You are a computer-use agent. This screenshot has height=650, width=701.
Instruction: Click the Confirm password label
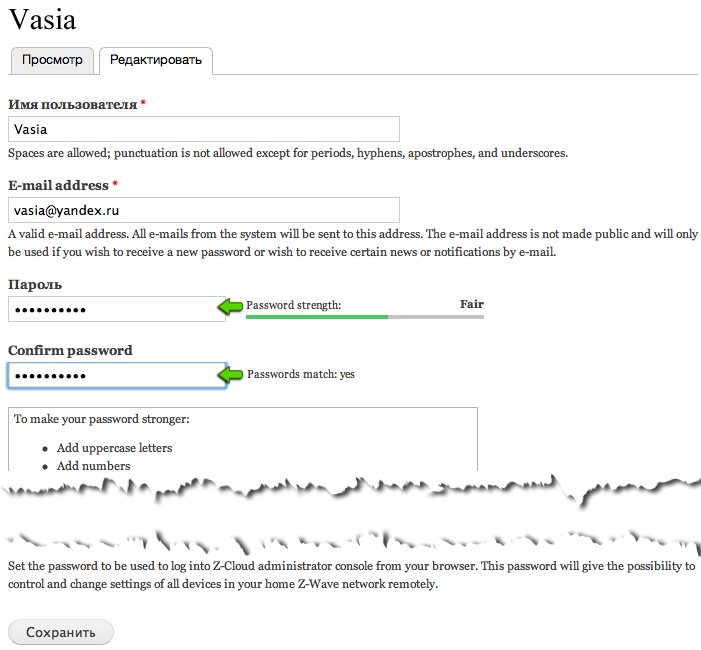click(x=70, y=351)
